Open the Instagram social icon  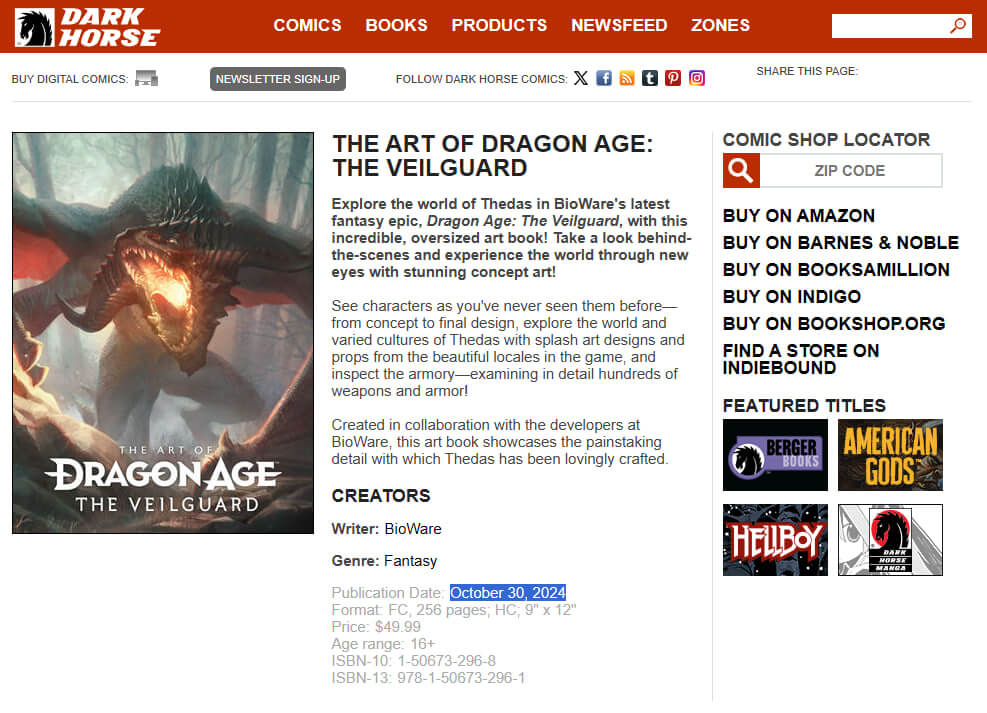pyautogui.click(x=696, y=78)
